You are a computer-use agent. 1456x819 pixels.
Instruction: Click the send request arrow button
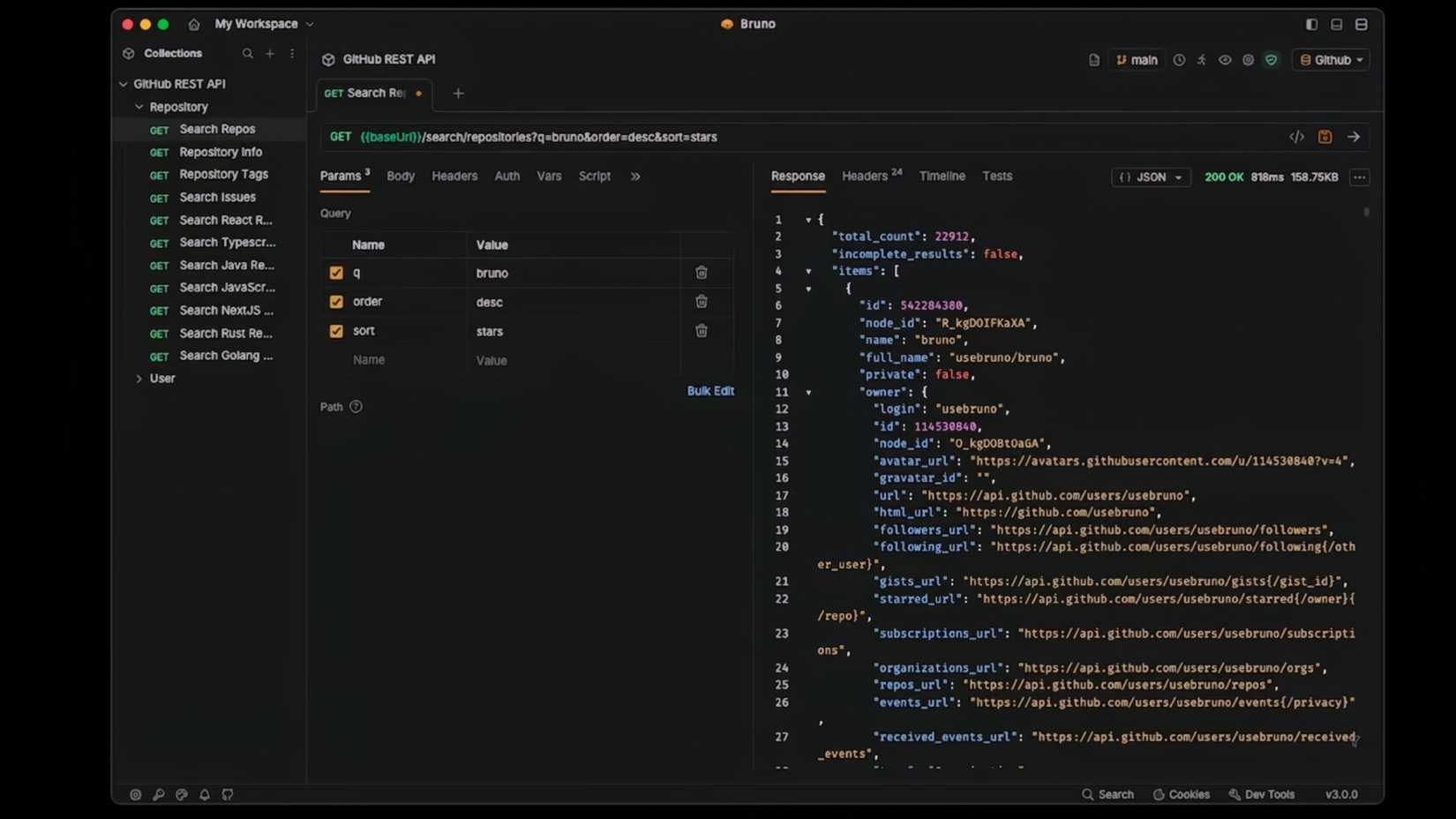(x=1354, y=137)
